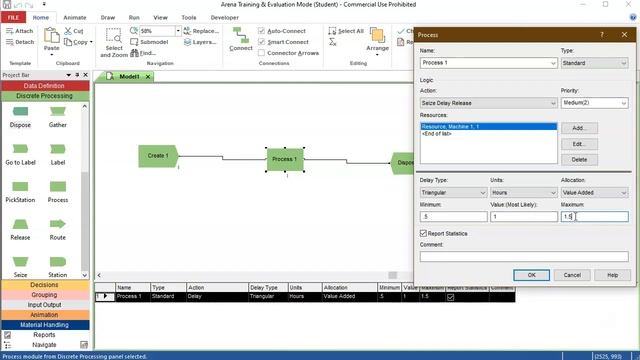Select the Label module icon

click(58, 149)
